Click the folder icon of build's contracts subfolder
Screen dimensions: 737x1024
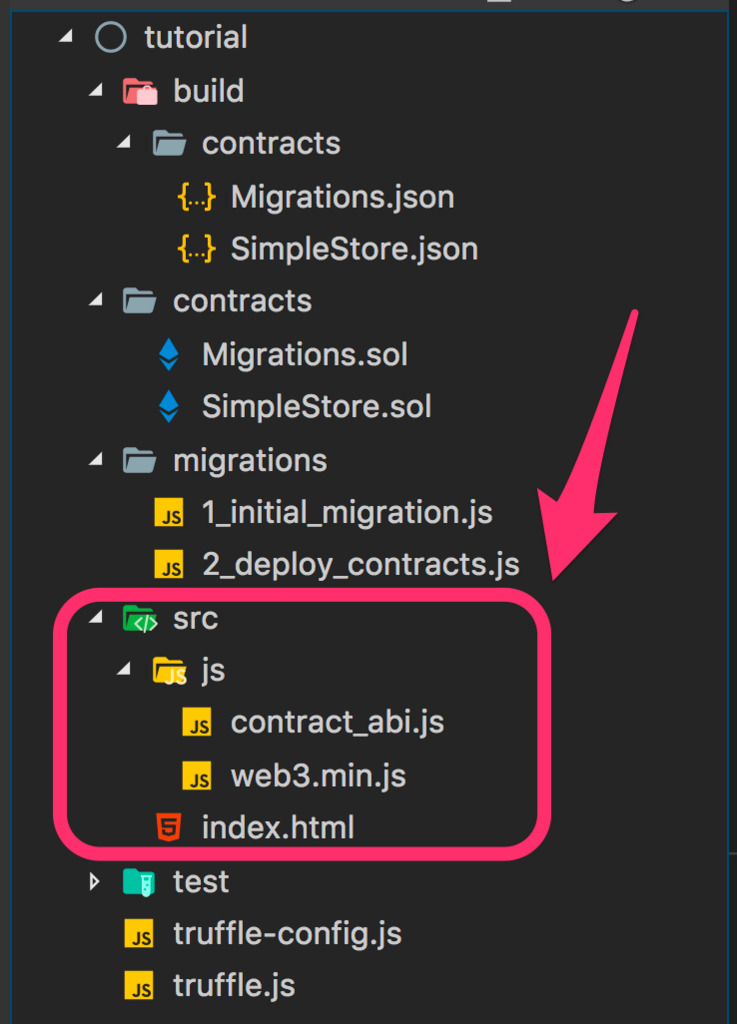pos(169,143)
